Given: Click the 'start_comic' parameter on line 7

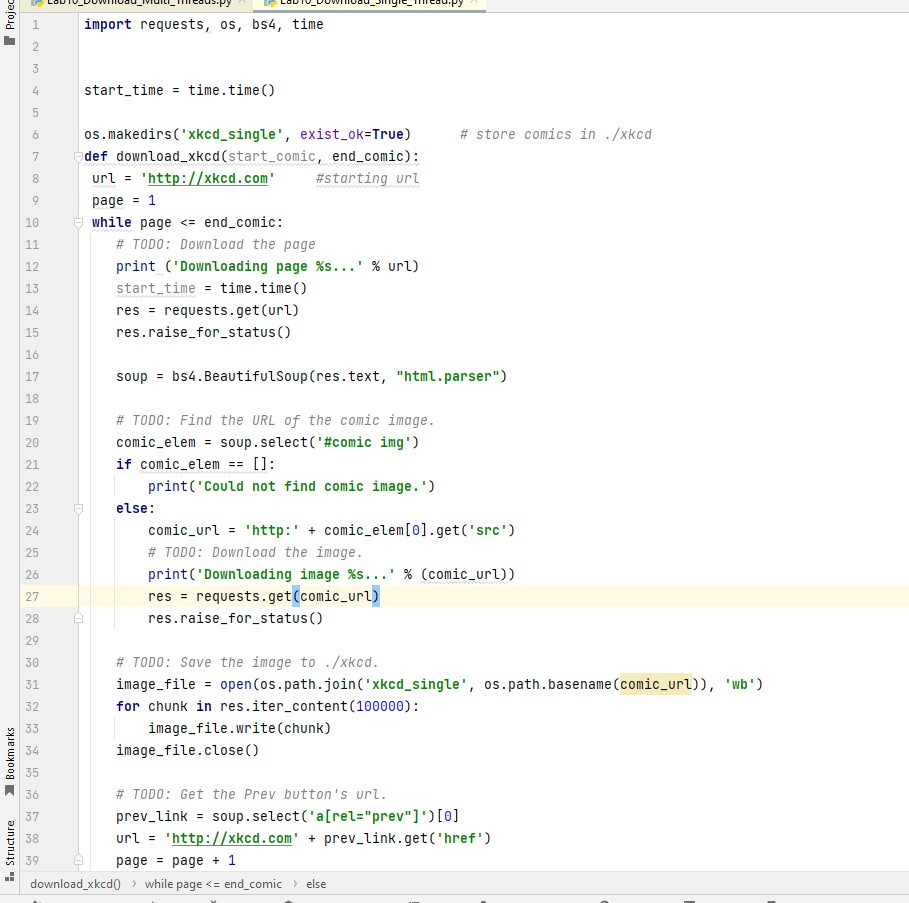Looking at the screenshot, I should [x=271, y=156].
